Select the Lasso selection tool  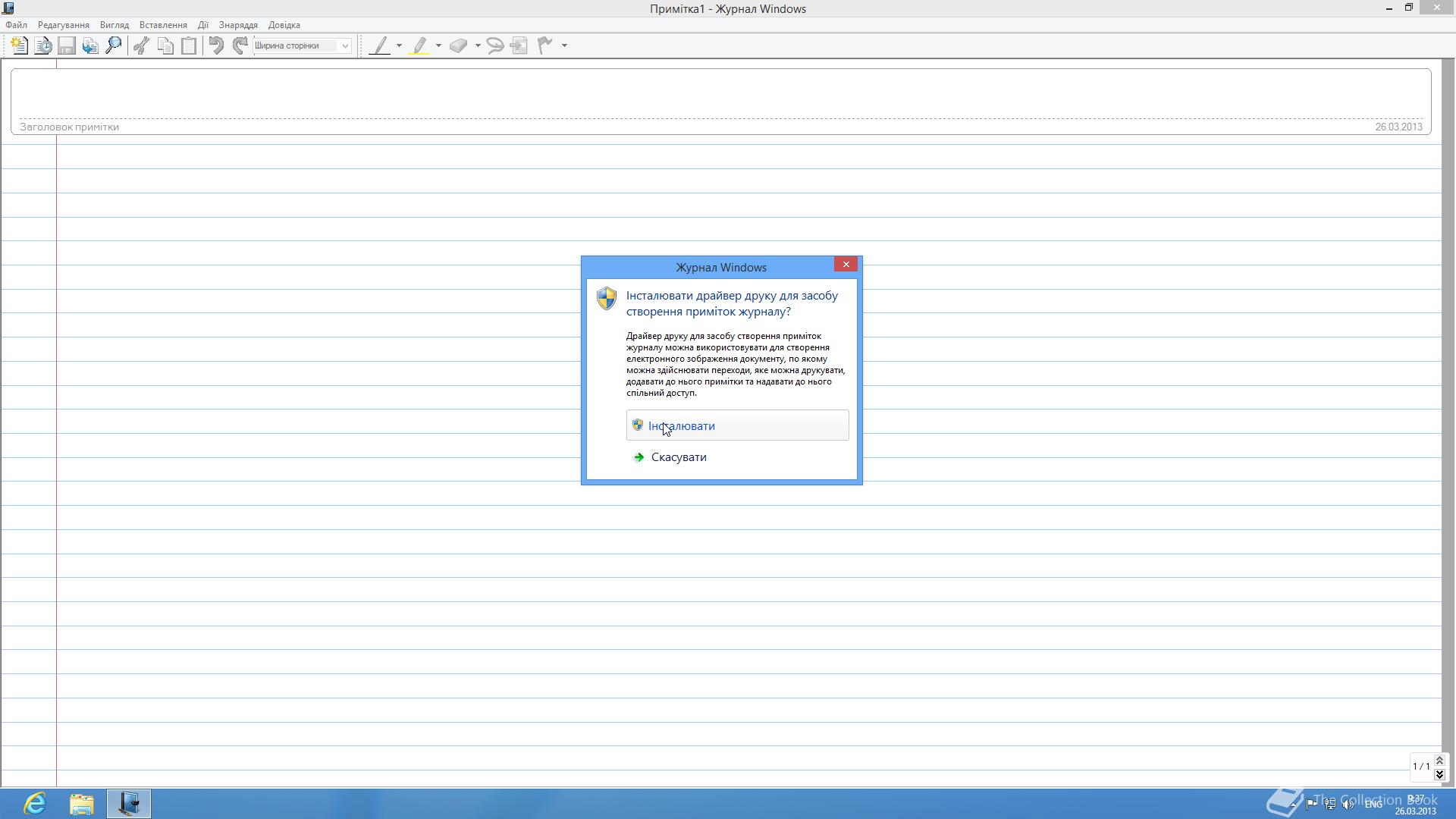(495, 45)
